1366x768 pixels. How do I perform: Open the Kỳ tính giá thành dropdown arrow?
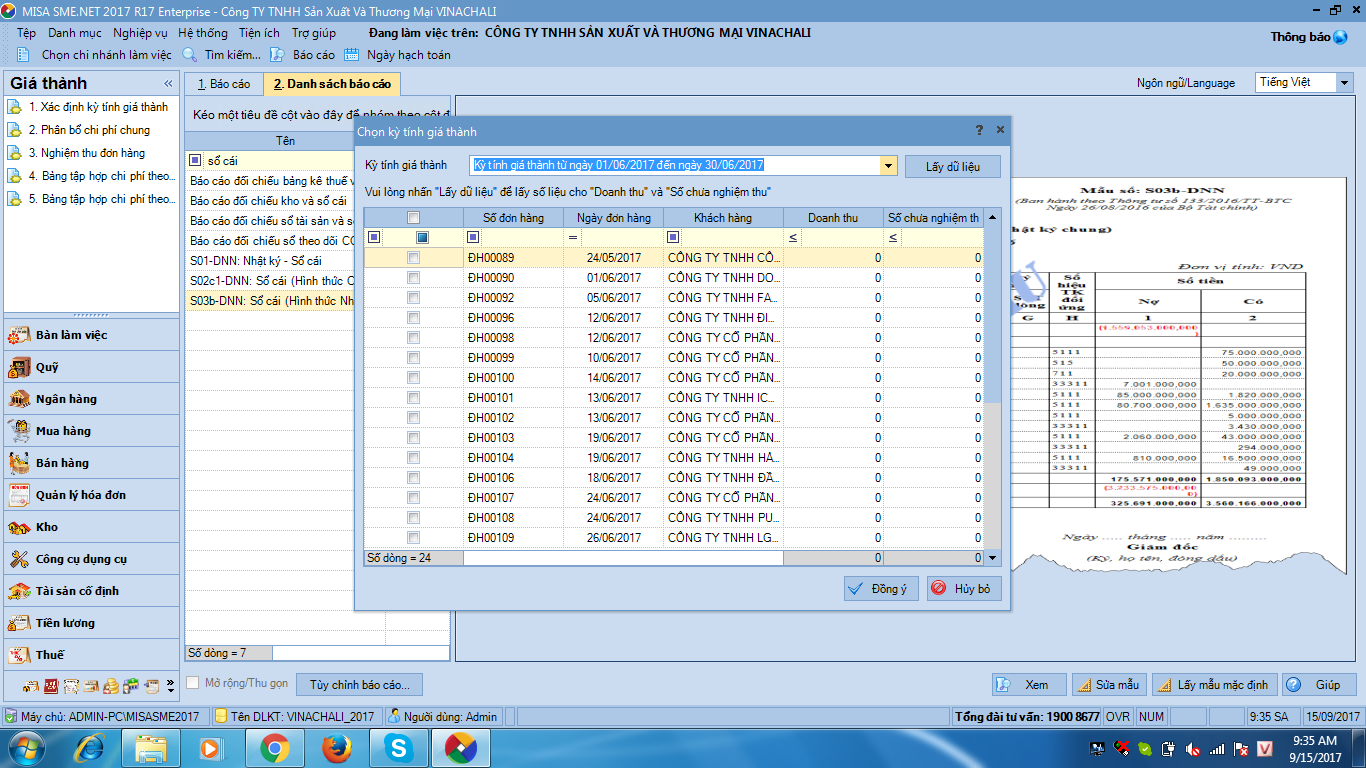pyautogui.click(x=888, y=166)
